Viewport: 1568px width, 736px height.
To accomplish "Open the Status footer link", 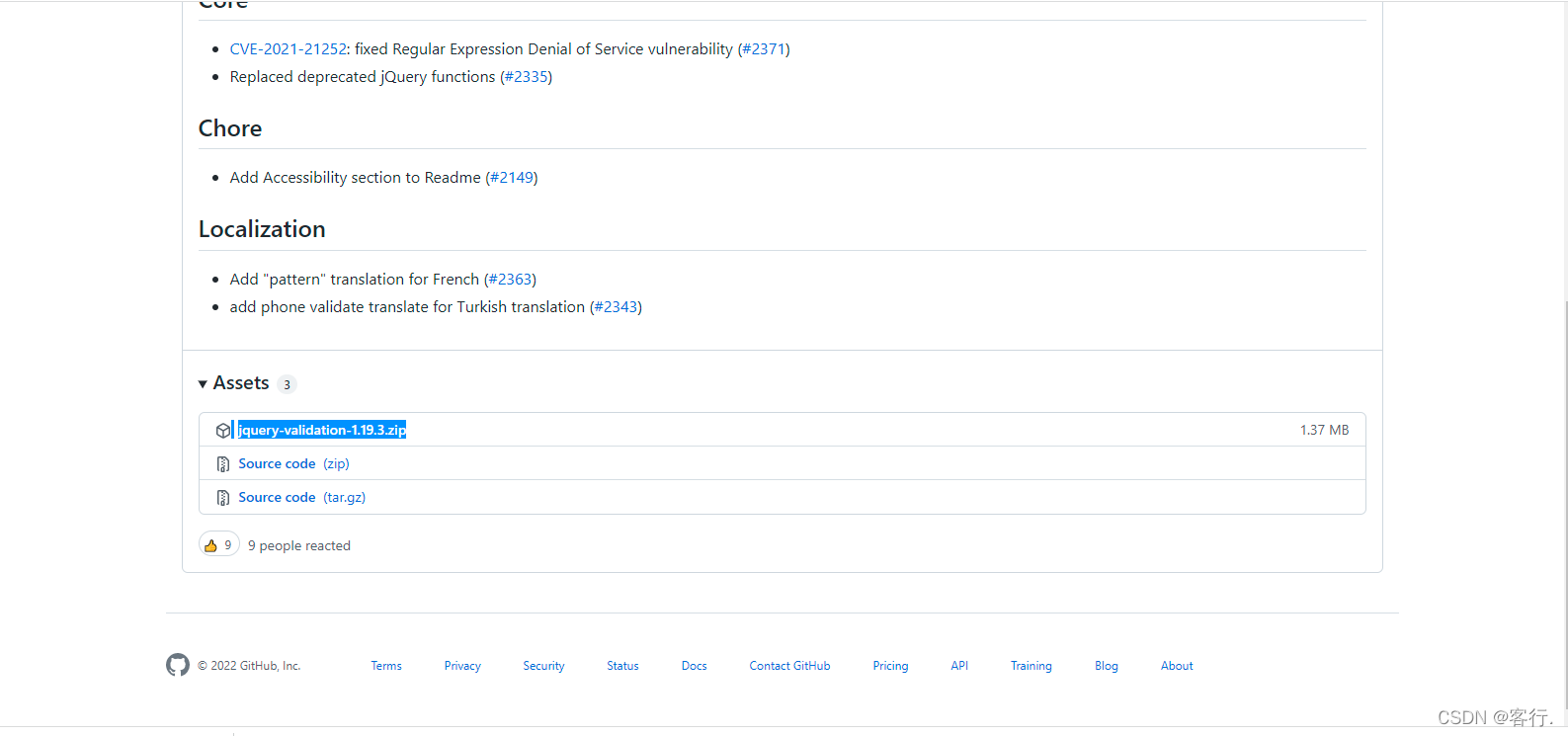I will pyautogui.click(x=622, y=666).
